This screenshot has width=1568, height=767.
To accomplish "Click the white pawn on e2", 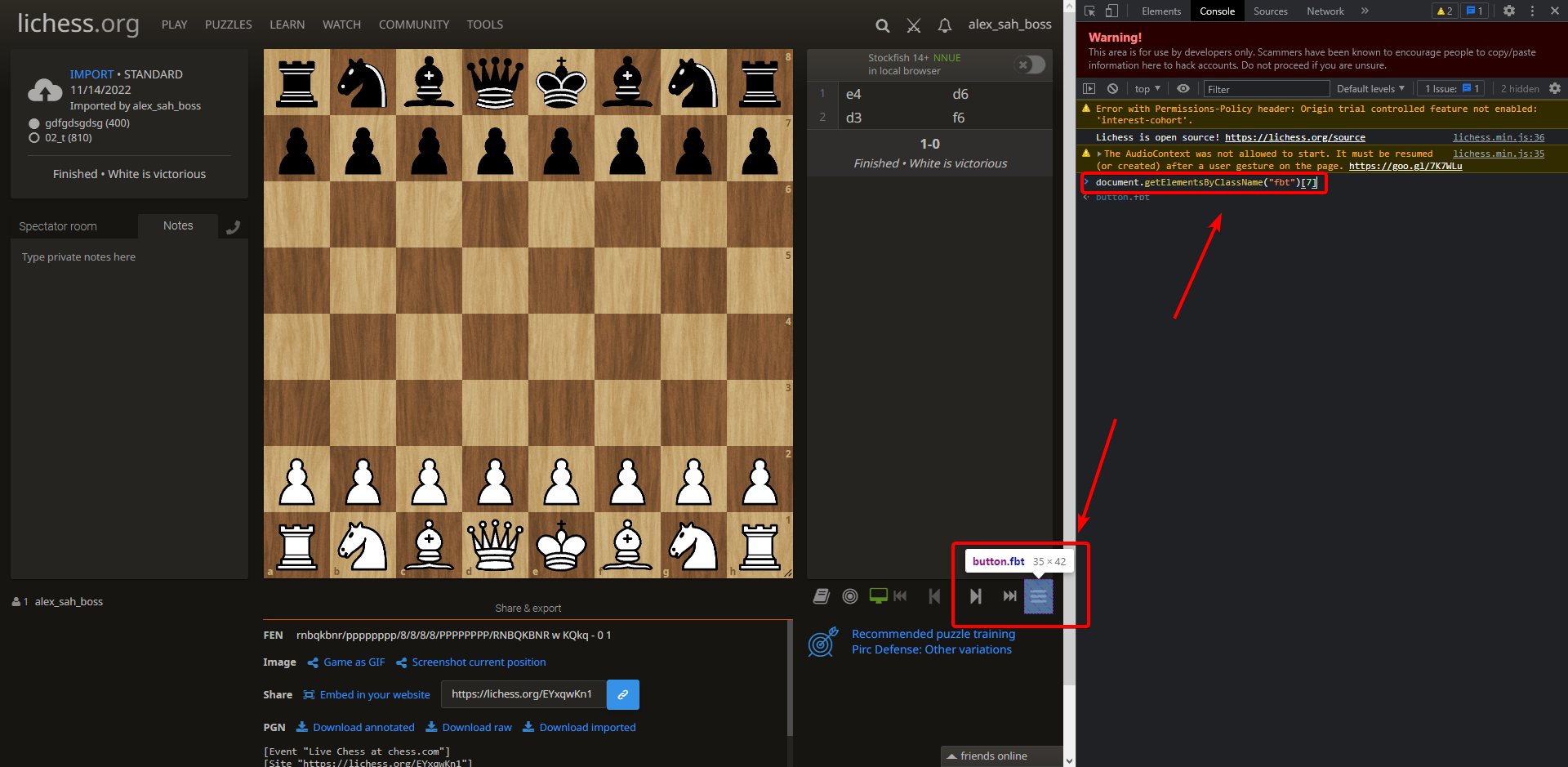I will coord(561,479).
